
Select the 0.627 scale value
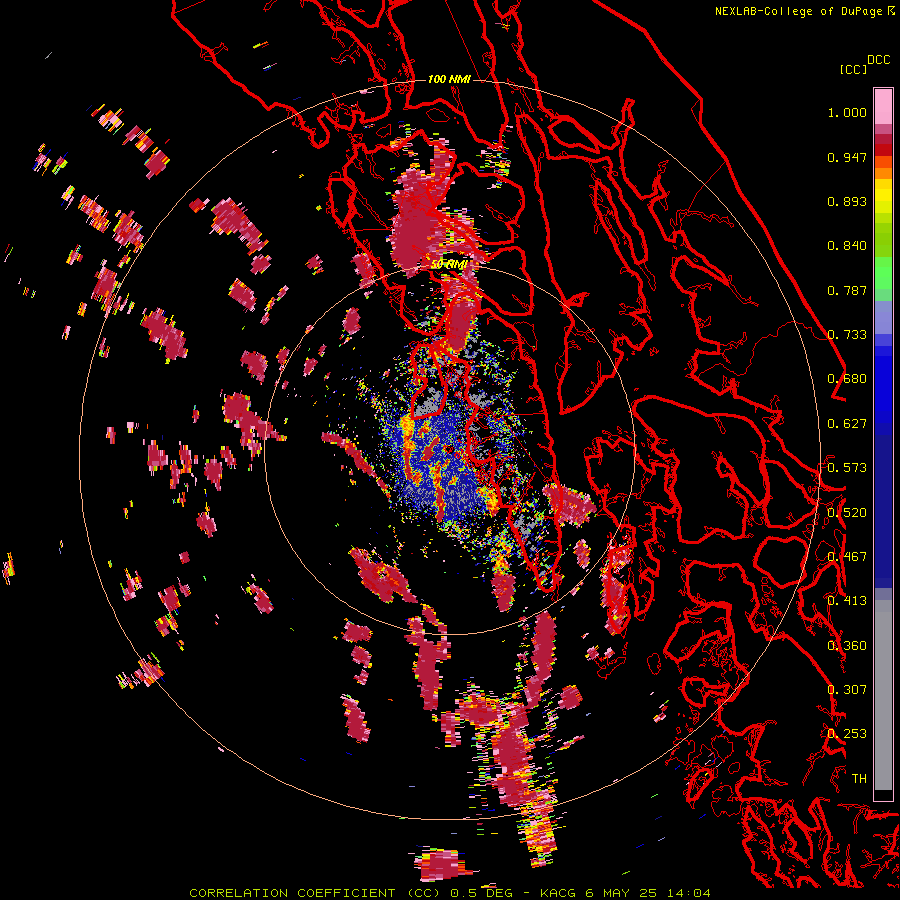coord(847,424)
